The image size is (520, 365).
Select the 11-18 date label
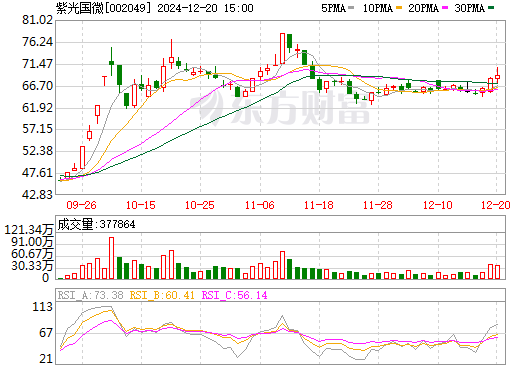tap(319, 205)
